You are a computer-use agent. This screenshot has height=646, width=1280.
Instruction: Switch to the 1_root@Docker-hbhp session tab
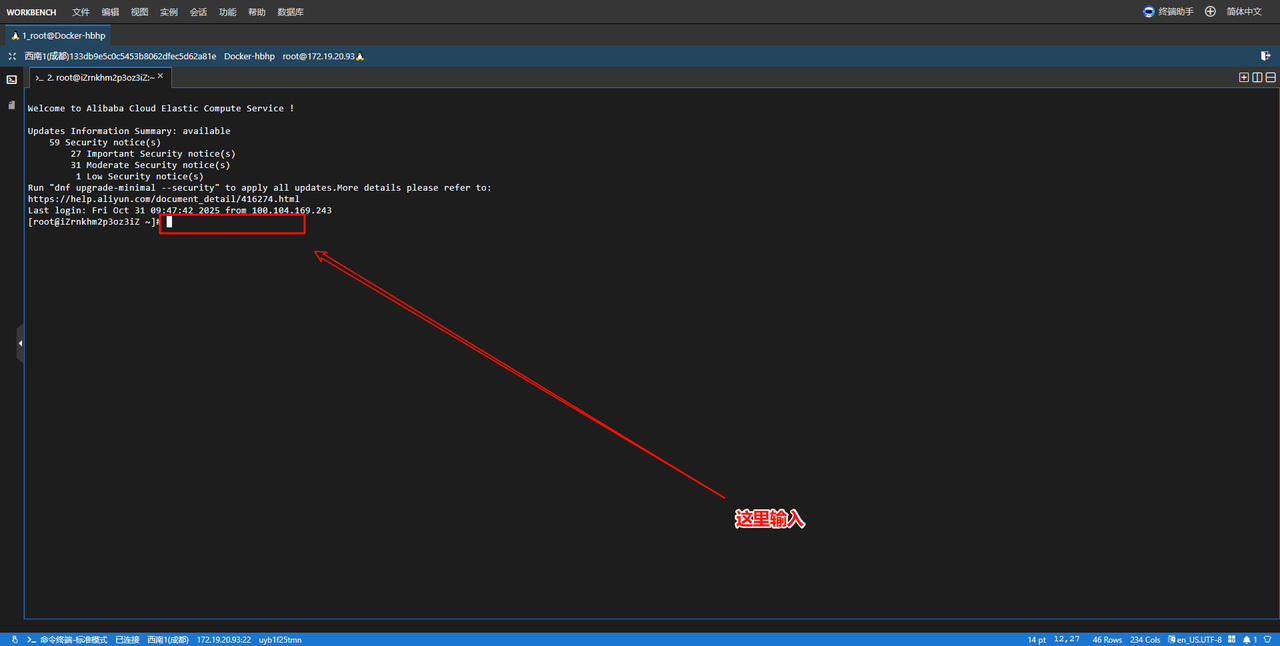(x=58, y=35)
